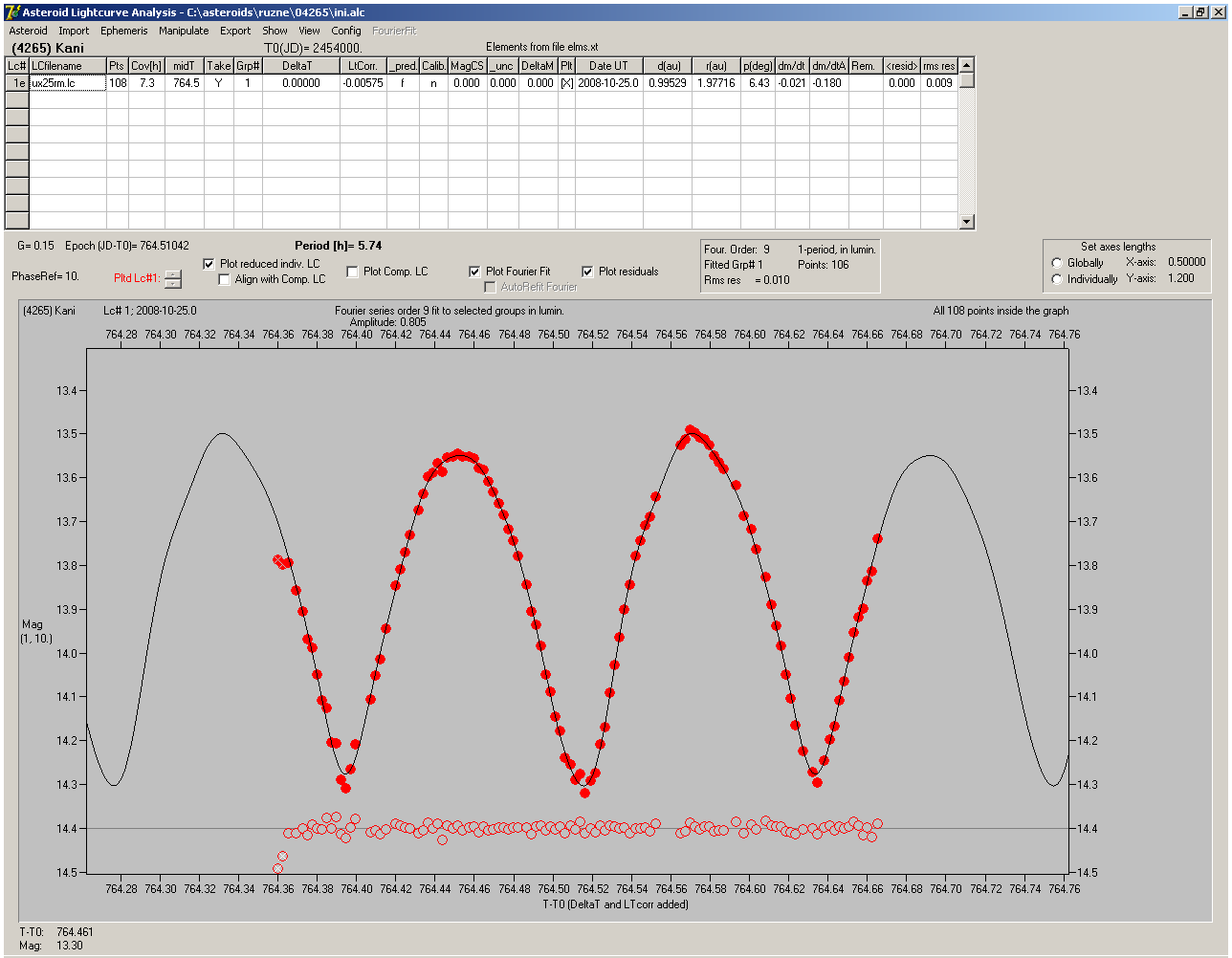Click the LtCorr. column header
This screenshot has height=958, width=1232.
363,66
